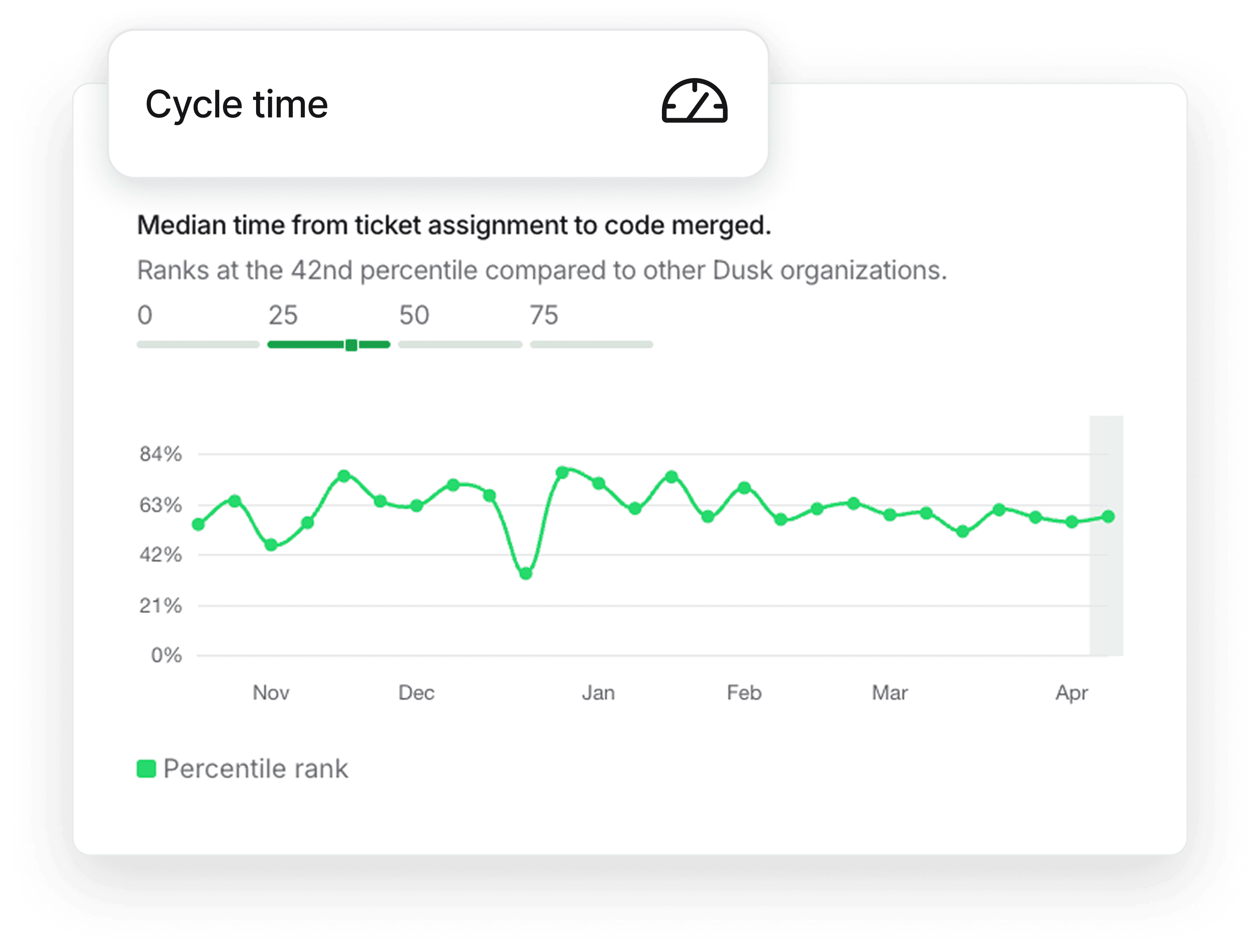Click the Cycle time card title

(x=237, y=105)
